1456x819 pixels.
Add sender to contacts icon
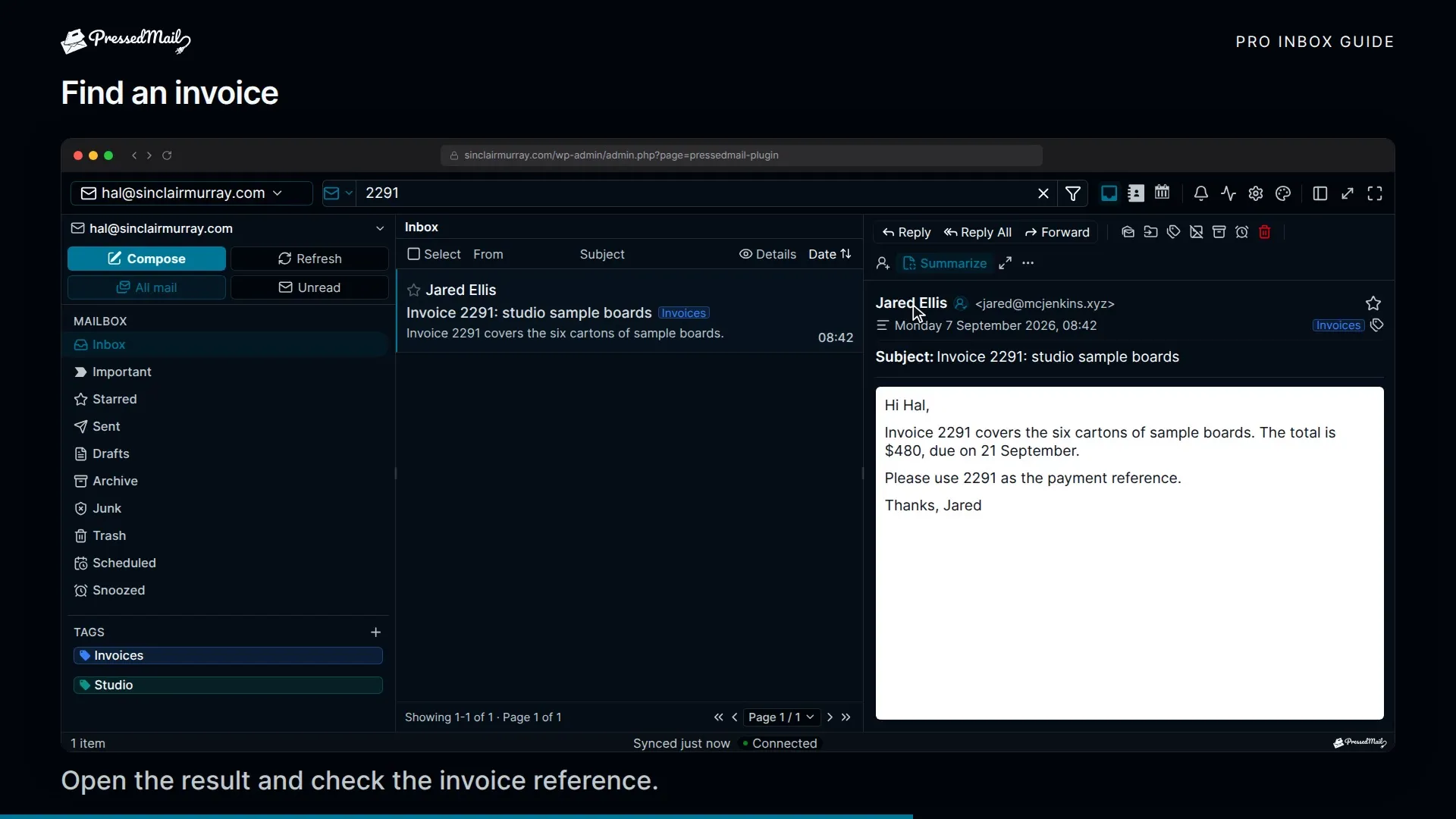click(x=883, y=263)
